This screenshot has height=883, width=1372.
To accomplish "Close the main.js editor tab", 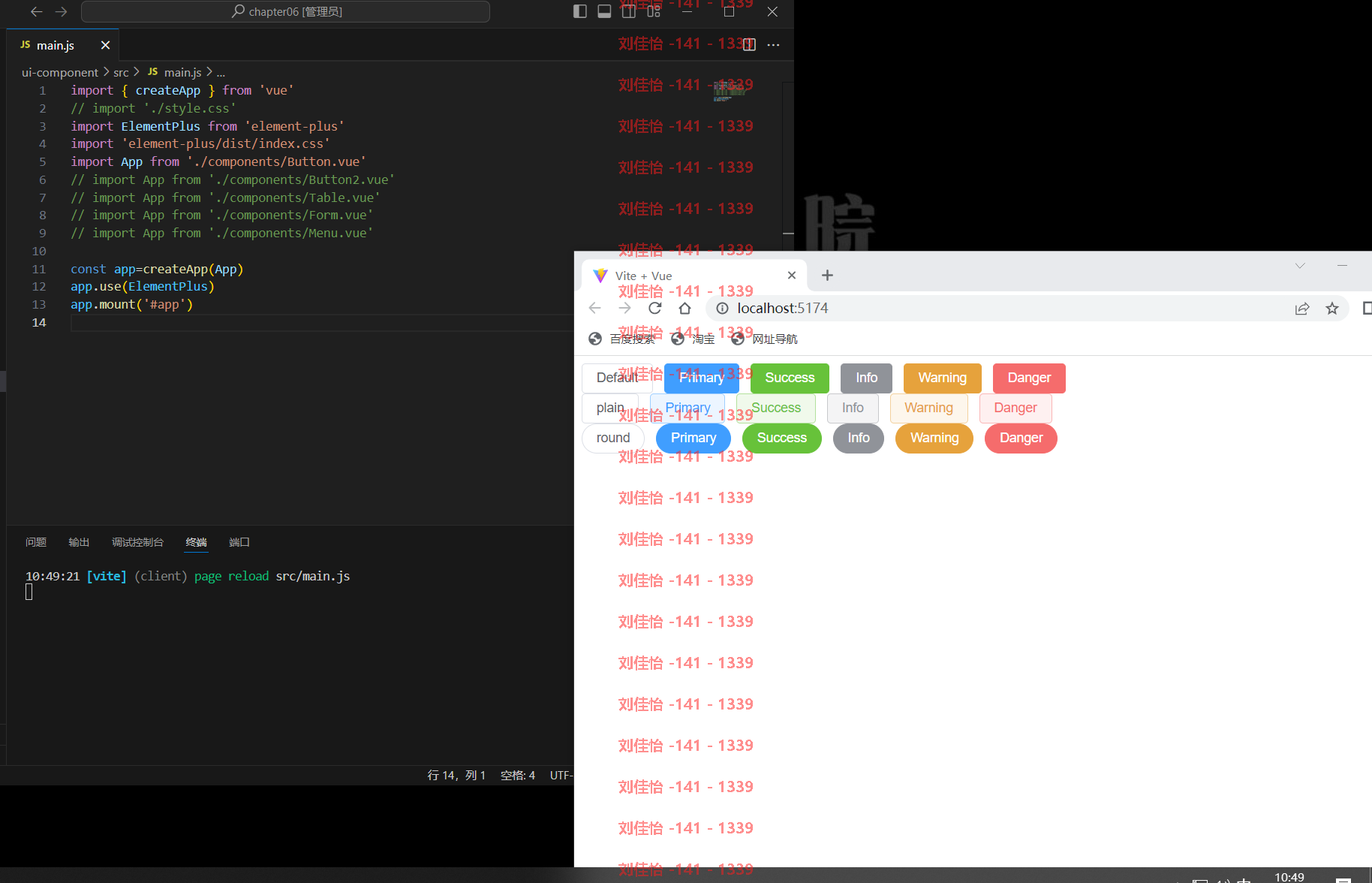I will pos(105,45).
